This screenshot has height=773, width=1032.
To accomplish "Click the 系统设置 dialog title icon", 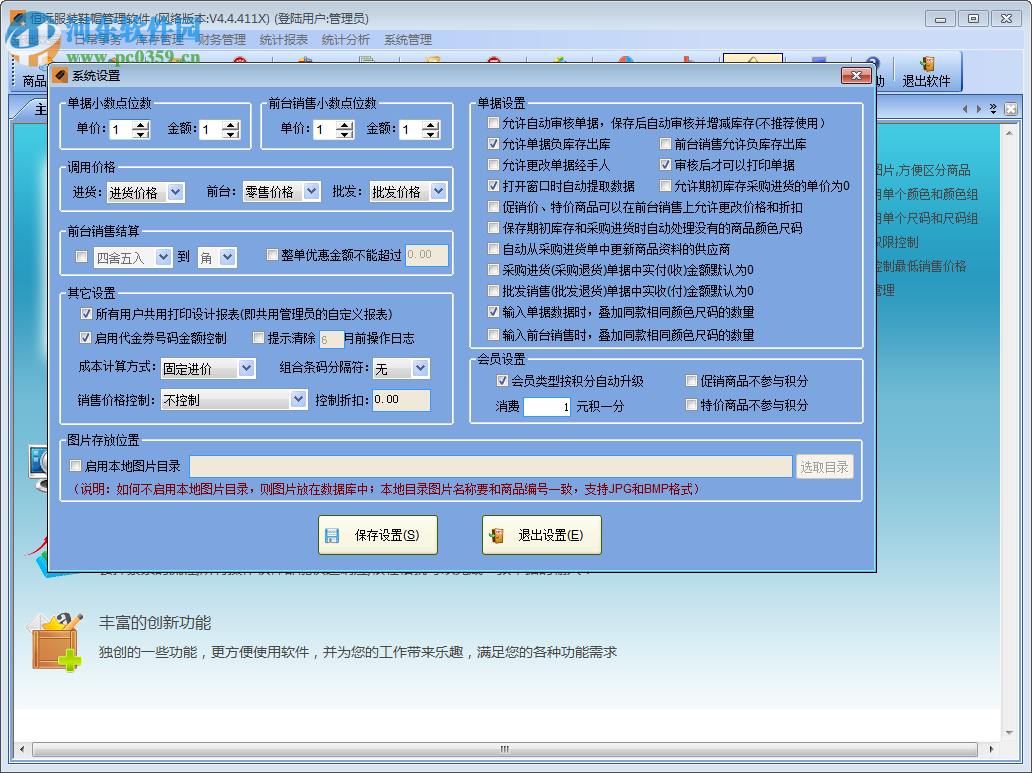I will point(61,76).
